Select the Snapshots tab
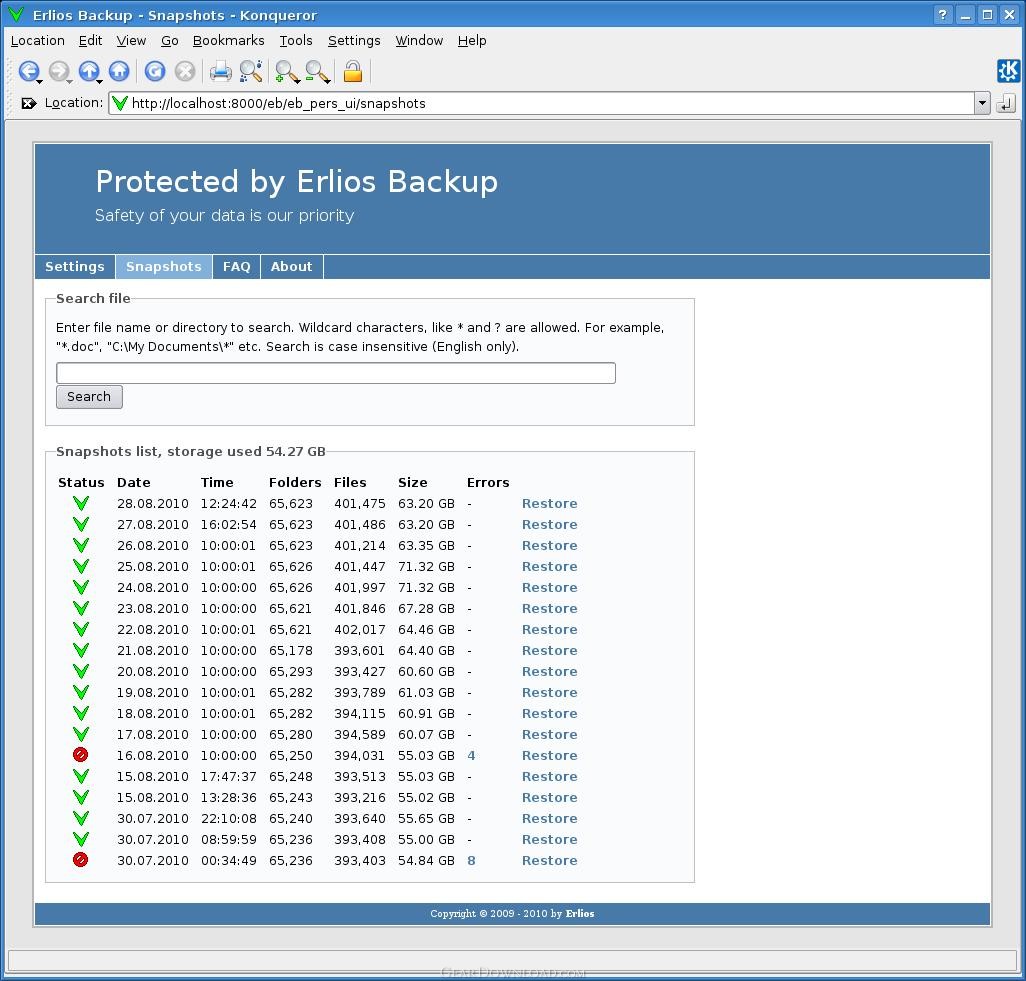 164,266
